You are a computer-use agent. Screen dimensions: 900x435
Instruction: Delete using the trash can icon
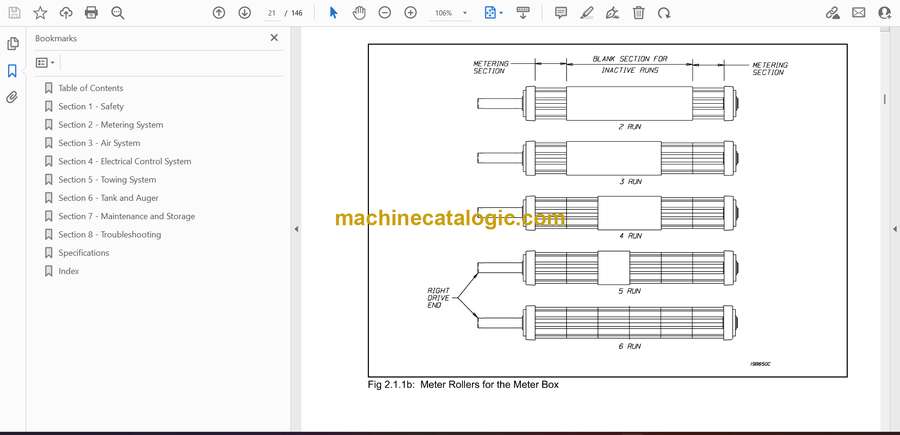pos(639,13)
